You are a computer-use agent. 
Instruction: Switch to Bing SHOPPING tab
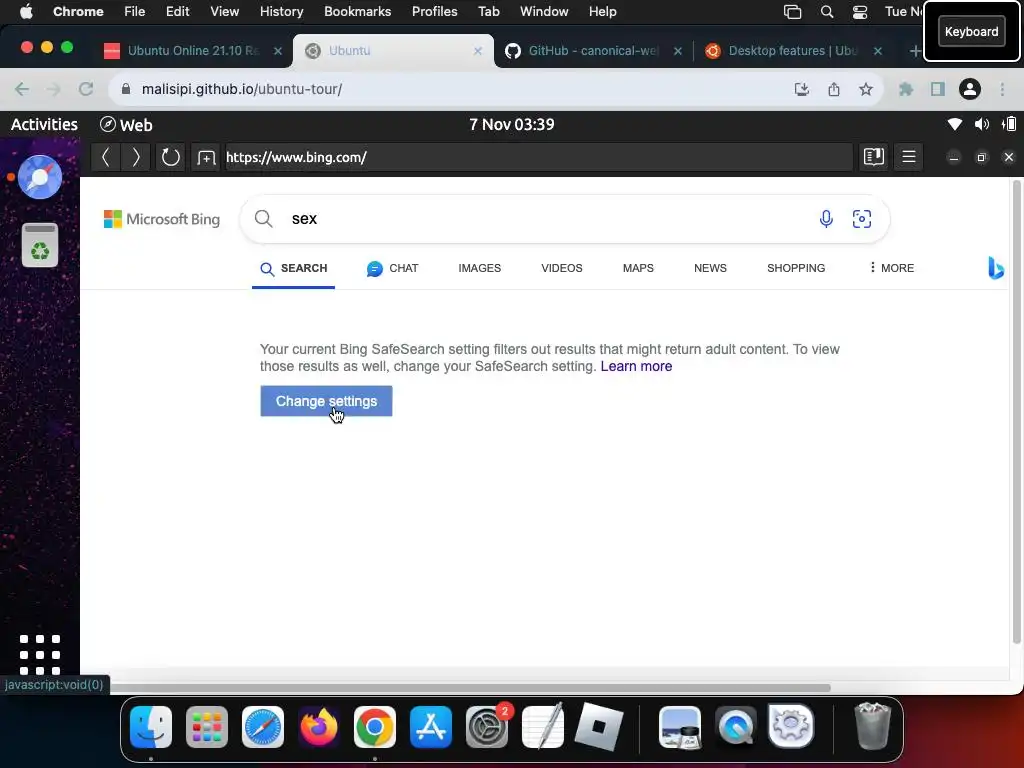click(795, 268)
